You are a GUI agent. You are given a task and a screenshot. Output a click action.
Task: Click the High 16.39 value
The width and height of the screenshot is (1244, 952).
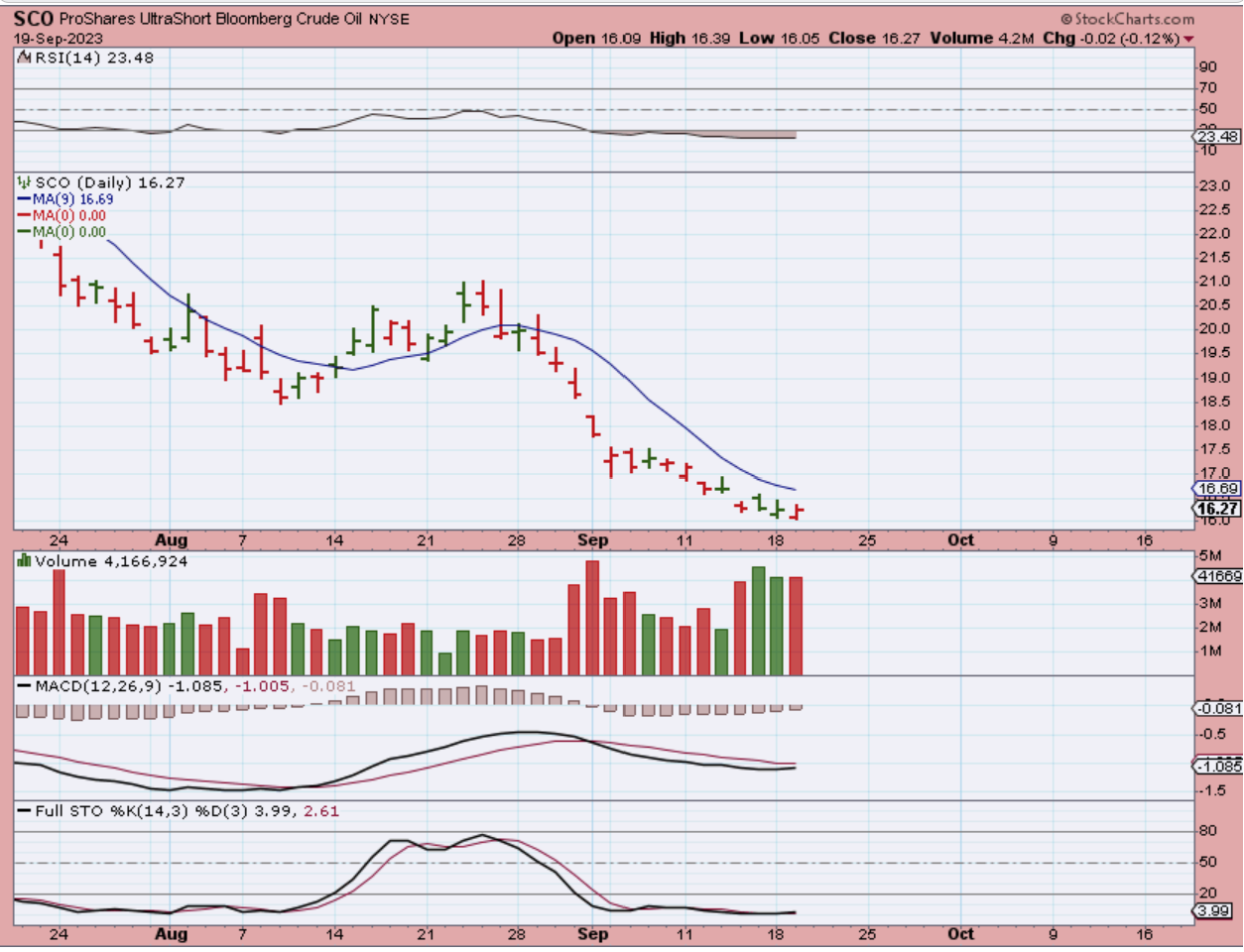tap(691, 38)
